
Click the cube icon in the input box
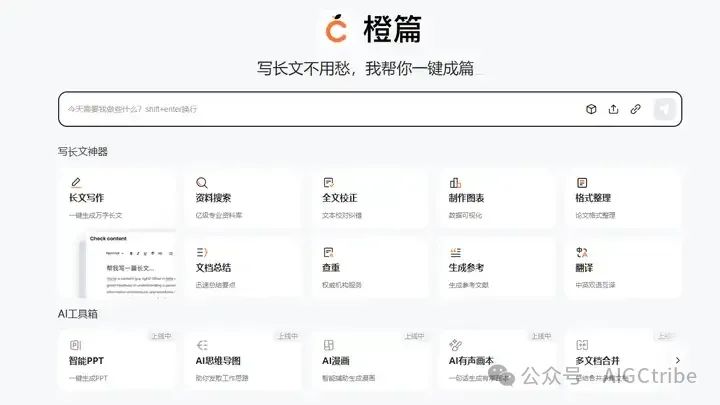[591, 109]
